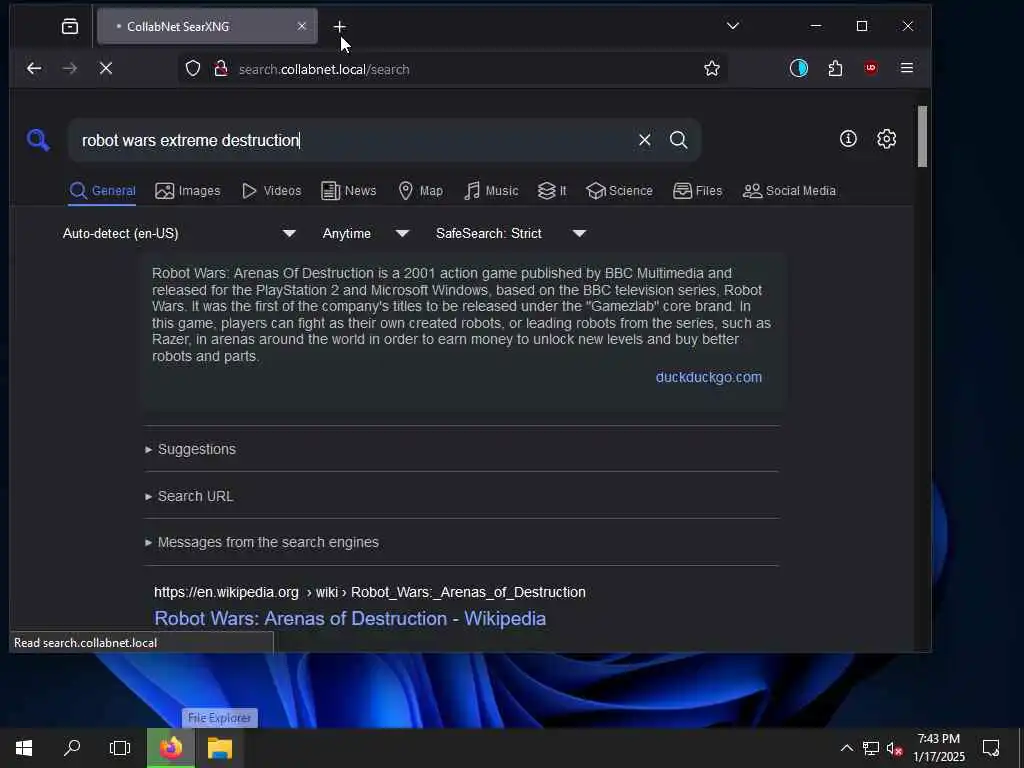Image resolution: width=1024 pixels, height=768 pixels.
Task: Open the Windows Start menu
Action: [24, 748]
